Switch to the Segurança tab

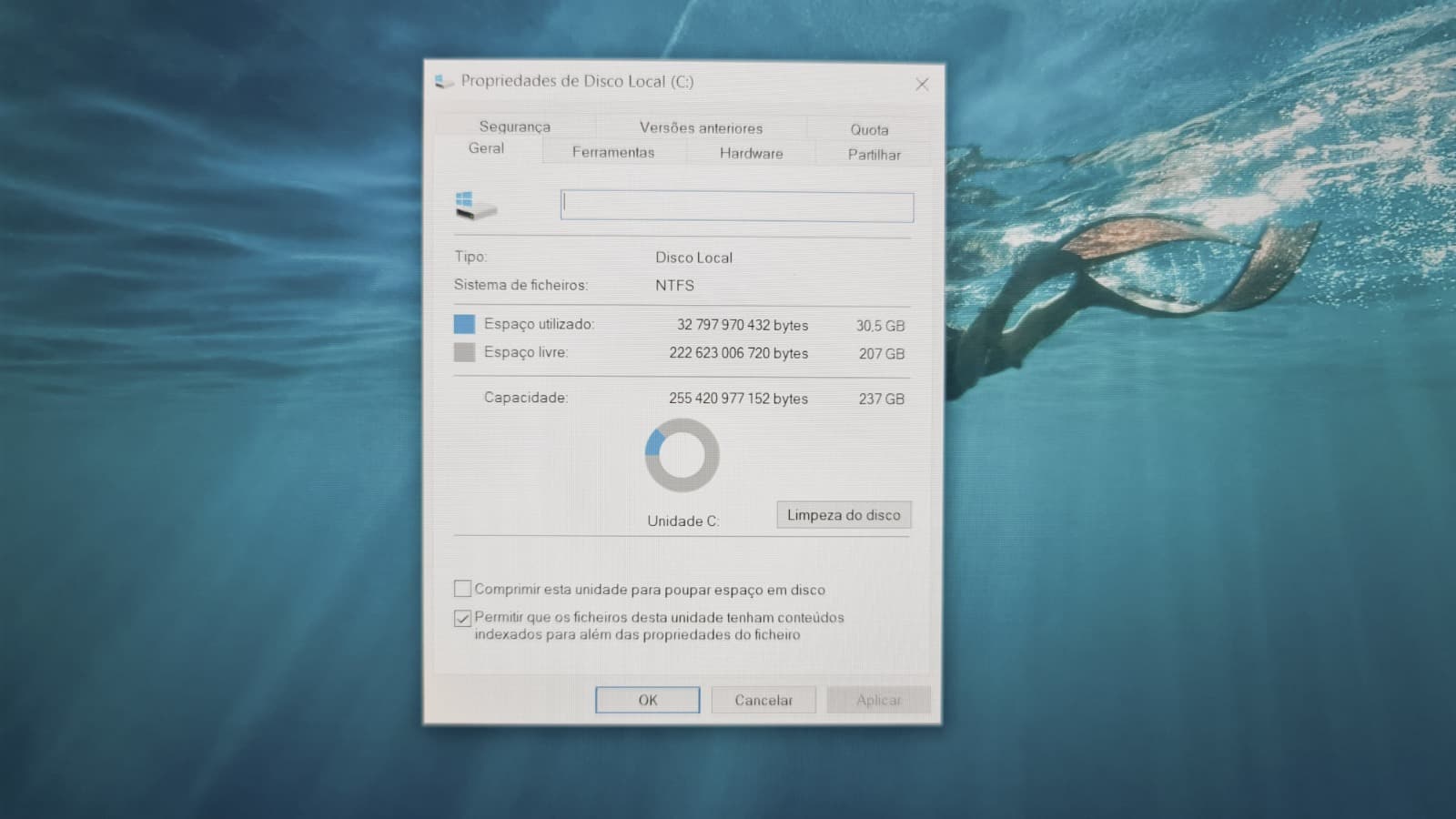point(515,126)
